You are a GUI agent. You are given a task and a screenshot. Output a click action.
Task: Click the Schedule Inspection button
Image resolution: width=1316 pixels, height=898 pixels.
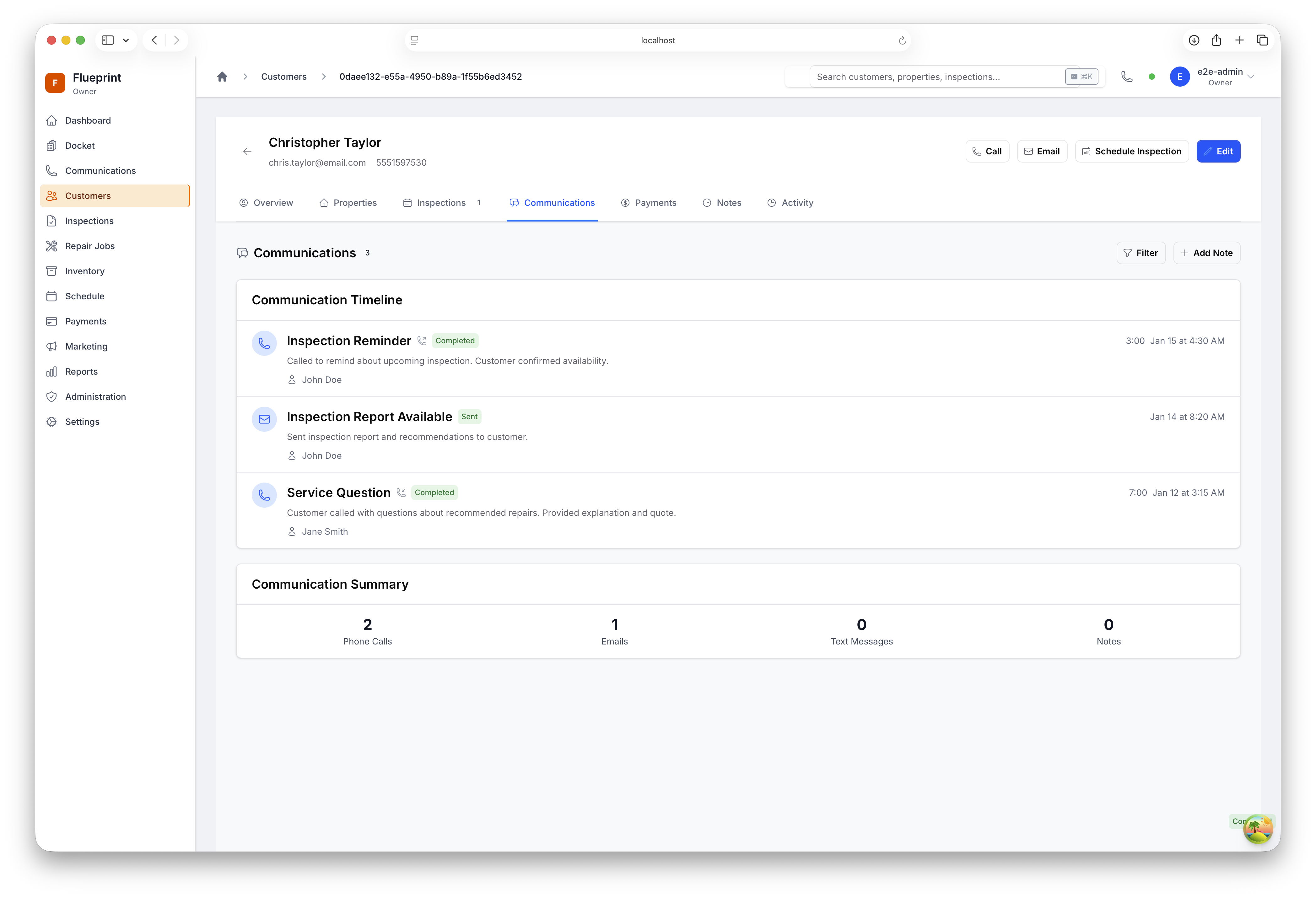(x=1131, y=151)
